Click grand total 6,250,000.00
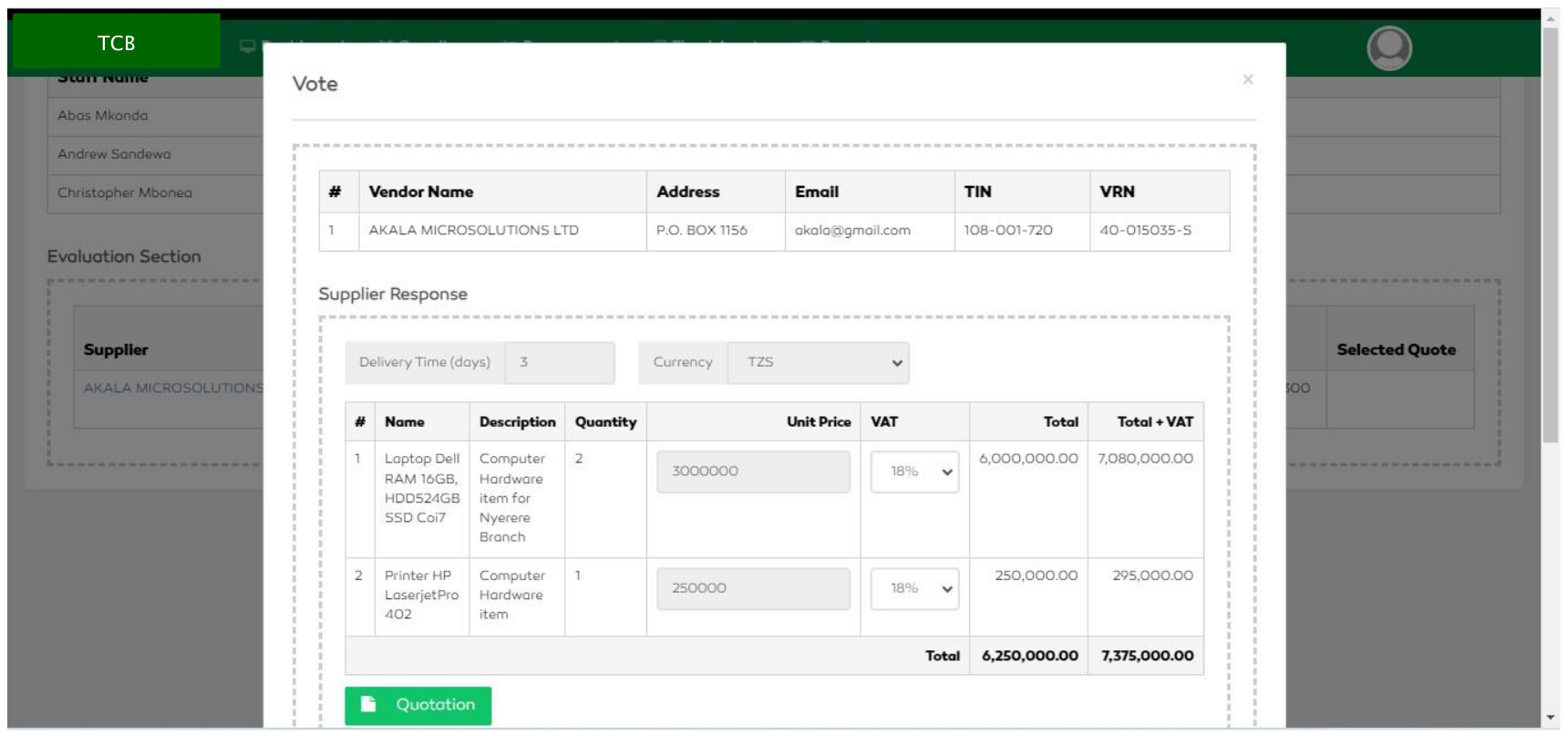The image size is (1568, 736). pyautogui.click(x=1030, y=656)
